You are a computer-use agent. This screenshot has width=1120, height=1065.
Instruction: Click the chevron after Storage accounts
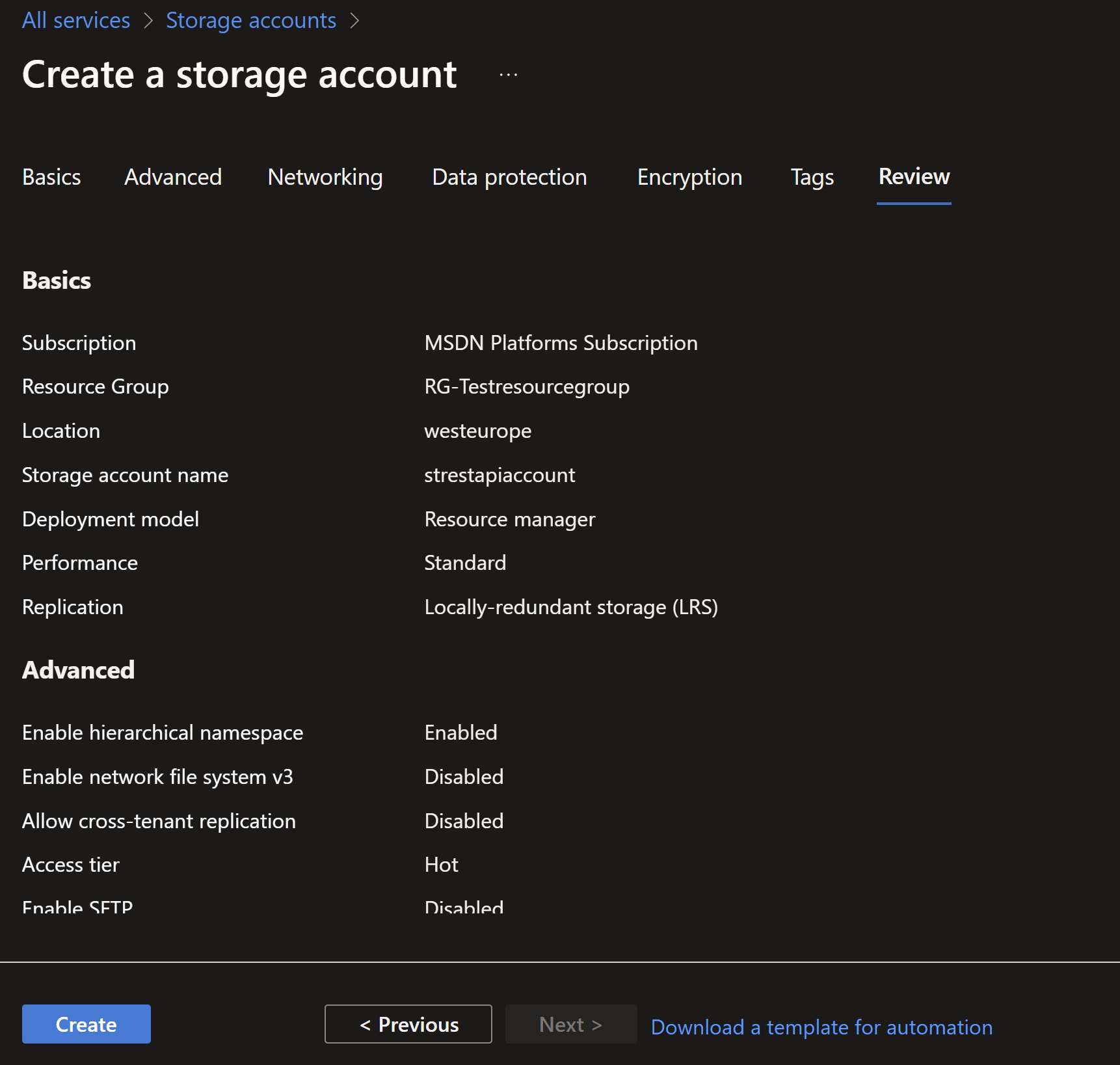click(x=354, y=21)
